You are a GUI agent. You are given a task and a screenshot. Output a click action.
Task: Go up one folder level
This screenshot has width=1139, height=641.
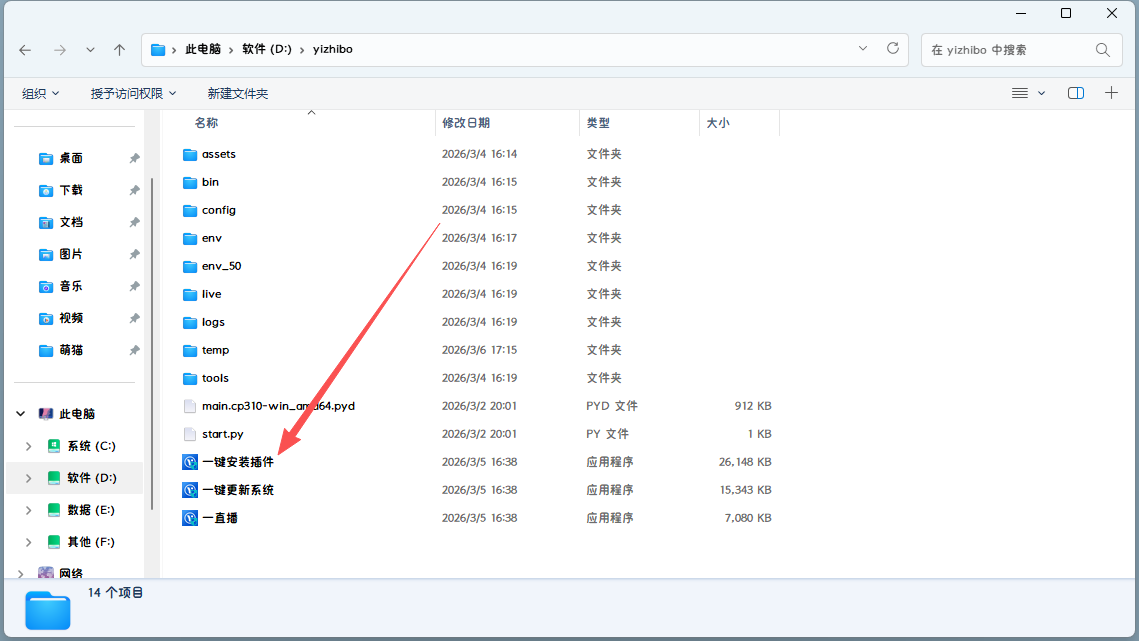tap(120, 50)
